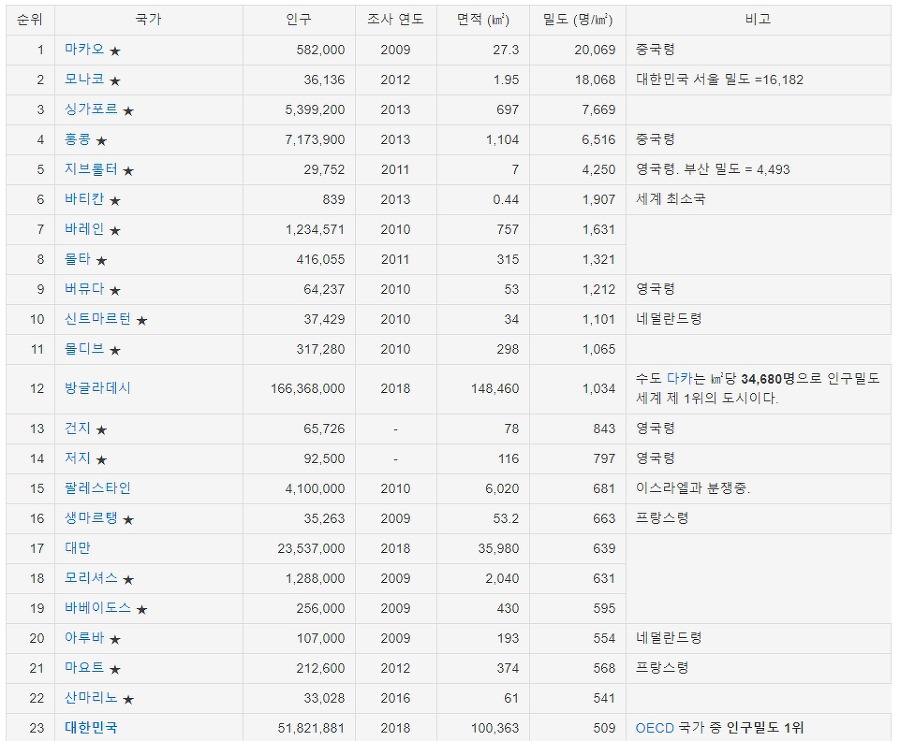900x741 pixels.
Task: Click the 바티칸 link
Action: pyautogui.click(x=84, y=199)
